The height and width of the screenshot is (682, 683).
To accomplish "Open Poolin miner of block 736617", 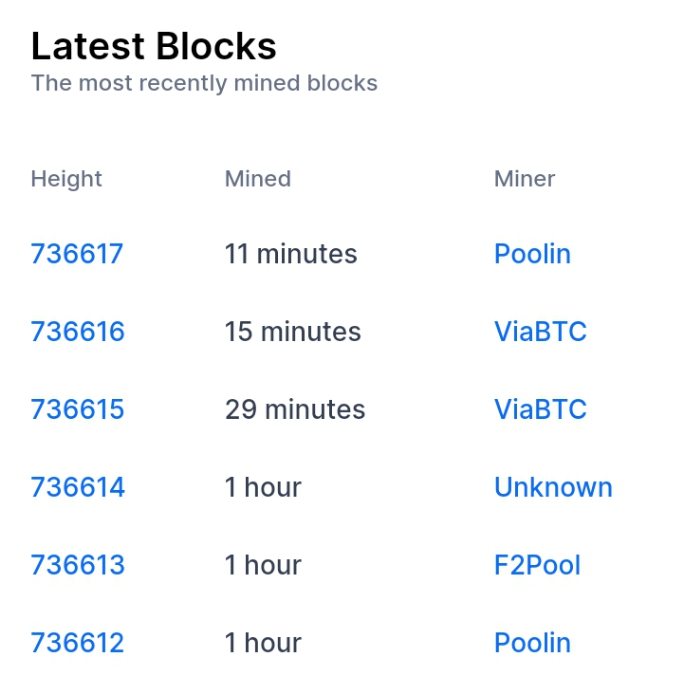I will pyautogui.click(x=532, y=254).
